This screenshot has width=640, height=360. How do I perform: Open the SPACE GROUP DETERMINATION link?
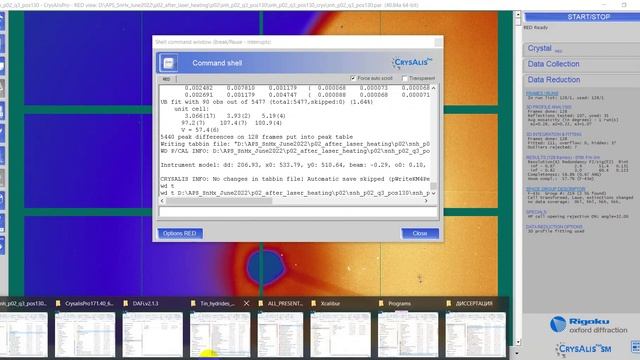tap(556, 189)
